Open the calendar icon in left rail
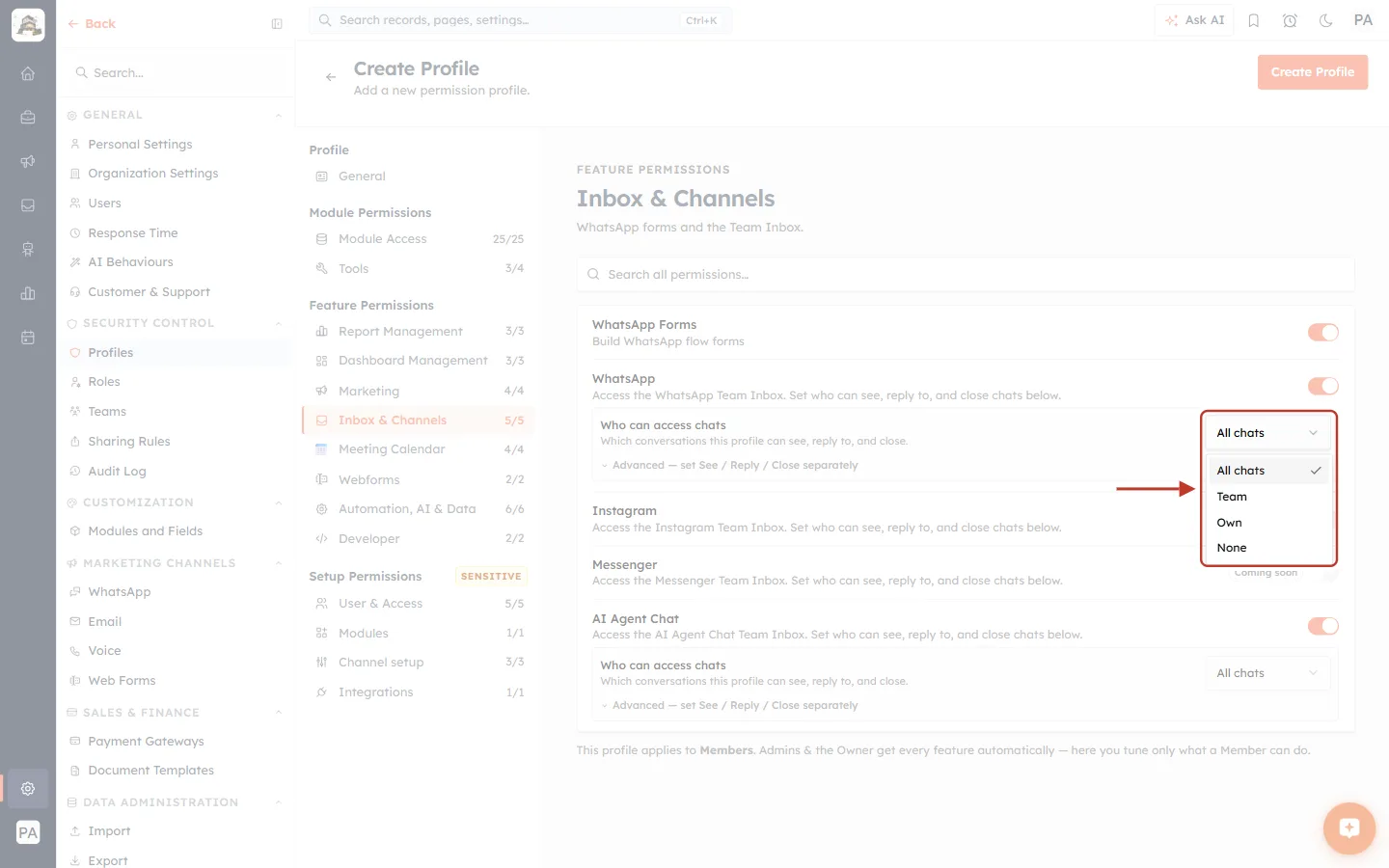The height and width of the screenshot is (868, 1389). (28, 338)
